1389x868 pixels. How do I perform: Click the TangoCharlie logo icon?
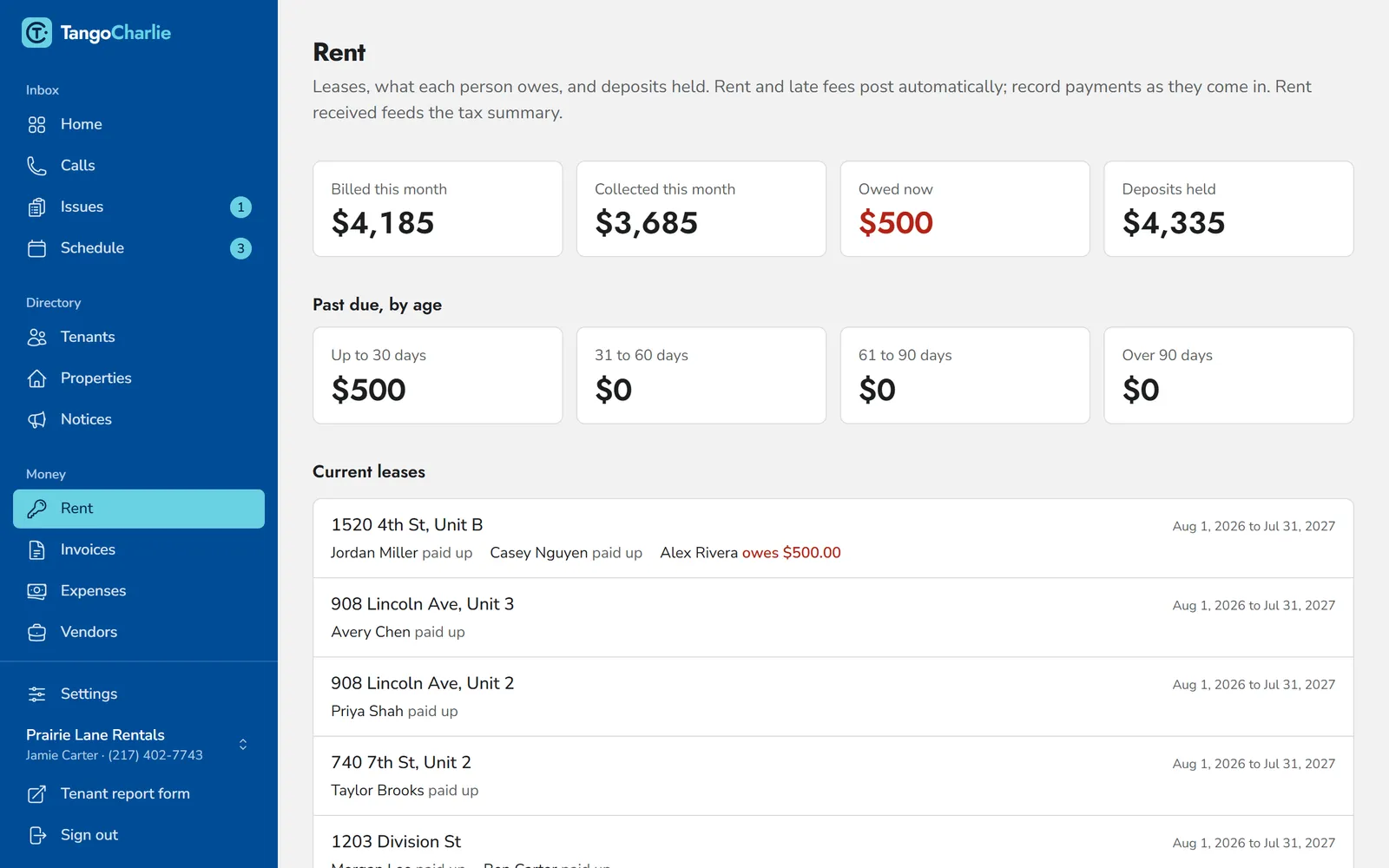(36, 33)
